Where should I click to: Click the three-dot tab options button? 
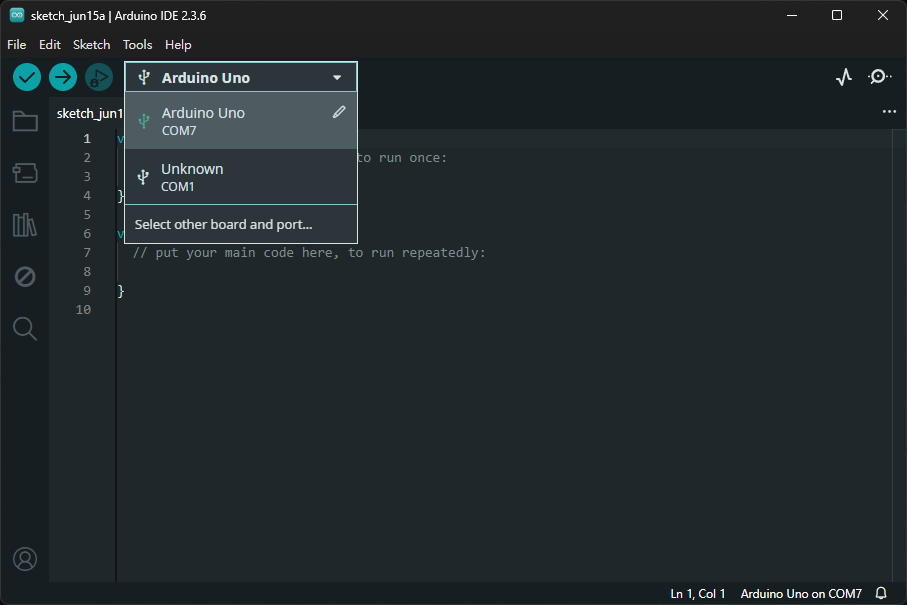pyautogui.click(x=889, y=112)
